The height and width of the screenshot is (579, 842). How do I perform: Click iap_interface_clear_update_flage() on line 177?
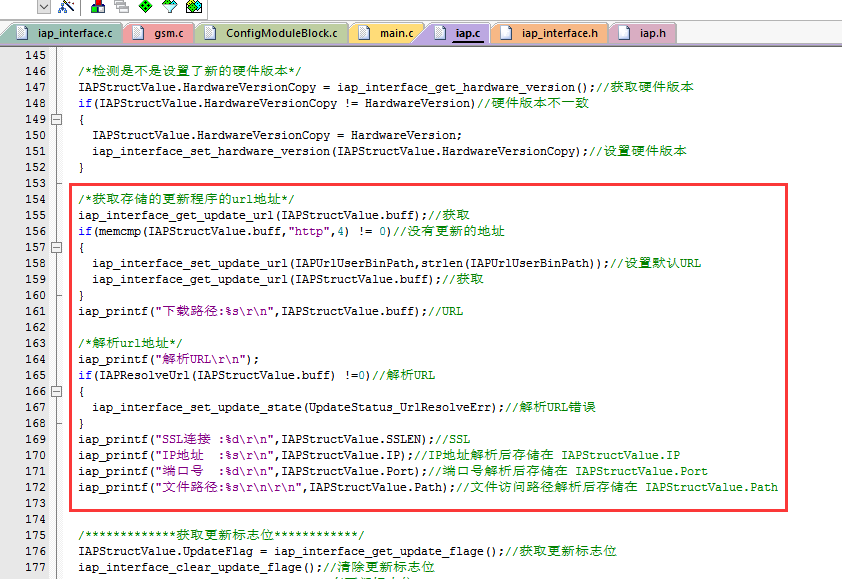[197, 568]
